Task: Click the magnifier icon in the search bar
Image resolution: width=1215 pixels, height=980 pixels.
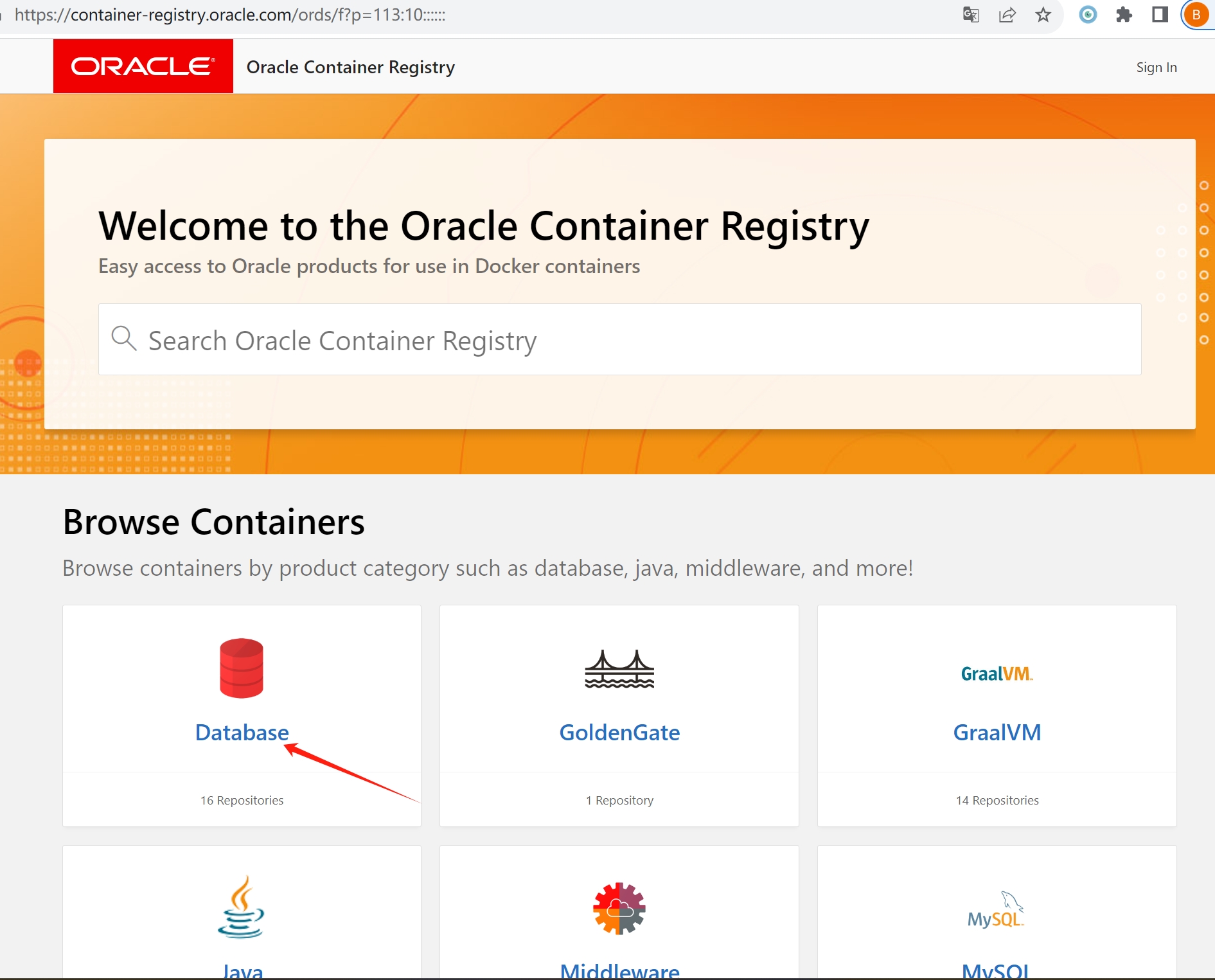Action: (124, 339)
